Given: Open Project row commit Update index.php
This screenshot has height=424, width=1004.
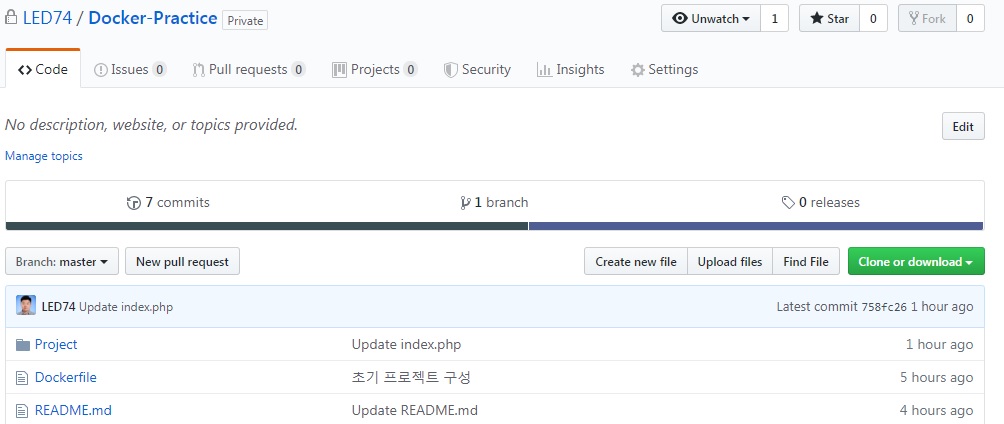Looking at the screenshot, I should tap(407, 345).
